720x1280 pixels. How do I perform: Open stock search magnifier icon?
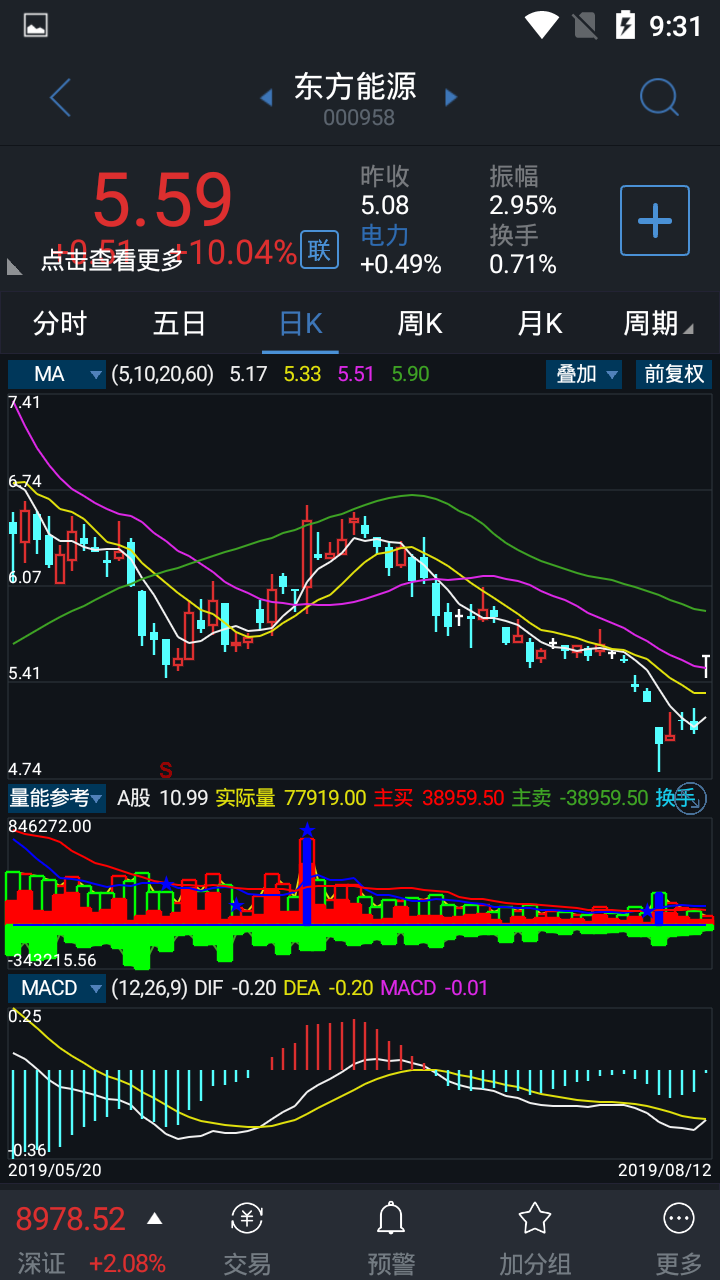[x=659, y=98]
